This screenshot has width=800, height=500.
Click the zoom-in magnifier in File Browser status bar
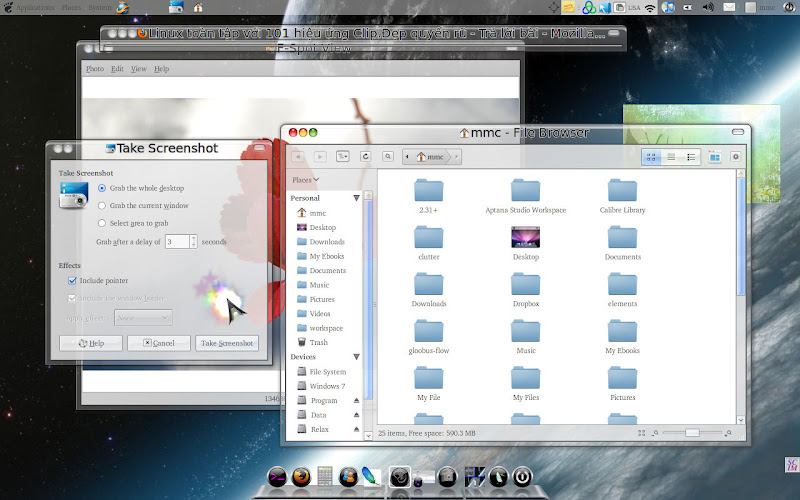pos(729,433)
